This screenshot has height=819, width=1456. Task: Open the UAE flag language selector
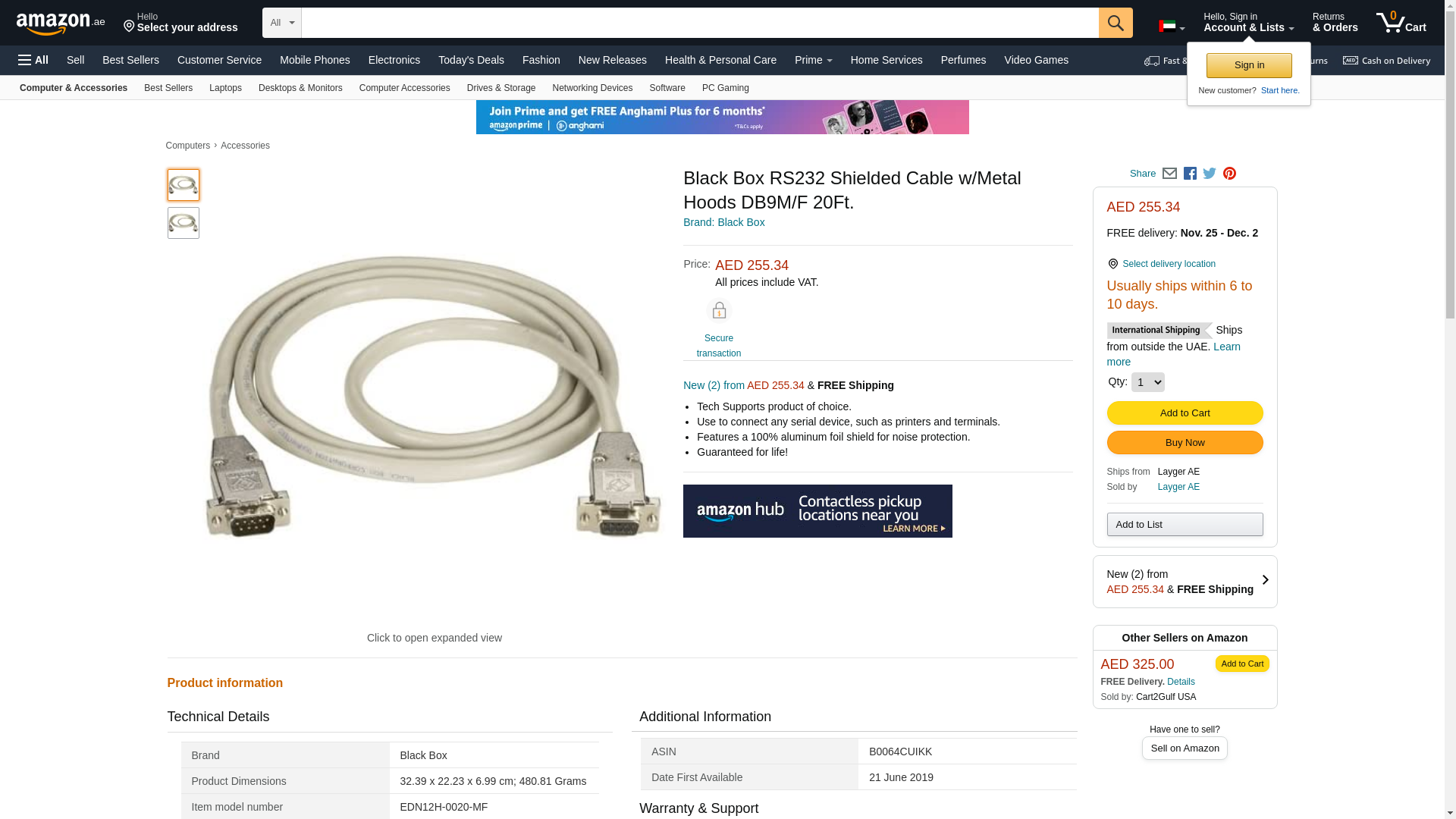pos(1171,27)
